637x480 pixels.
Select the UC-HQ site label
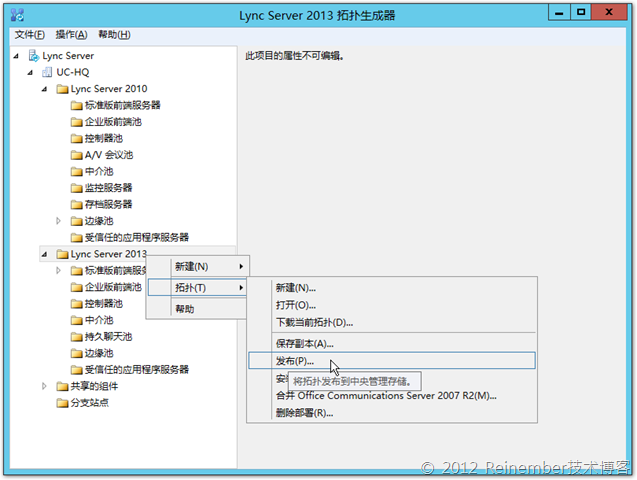(x=73, y=72)
